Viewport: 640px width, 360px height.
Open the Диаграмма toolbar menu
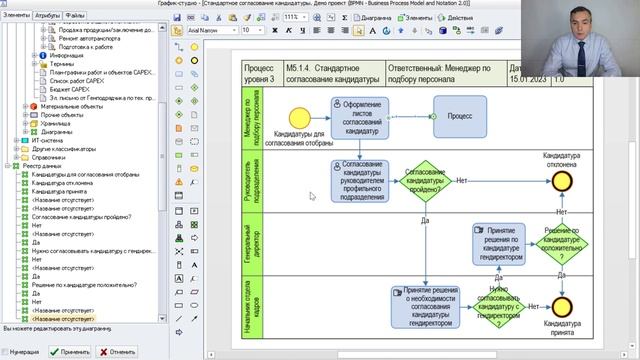[x=372, y=18]
